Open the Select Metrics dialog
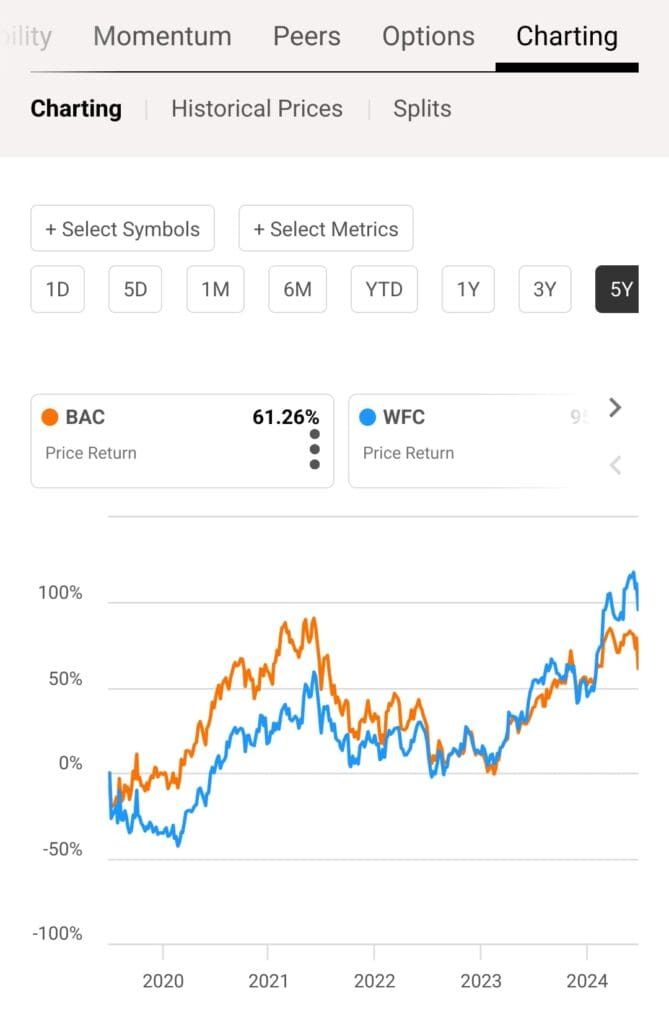 326,228
